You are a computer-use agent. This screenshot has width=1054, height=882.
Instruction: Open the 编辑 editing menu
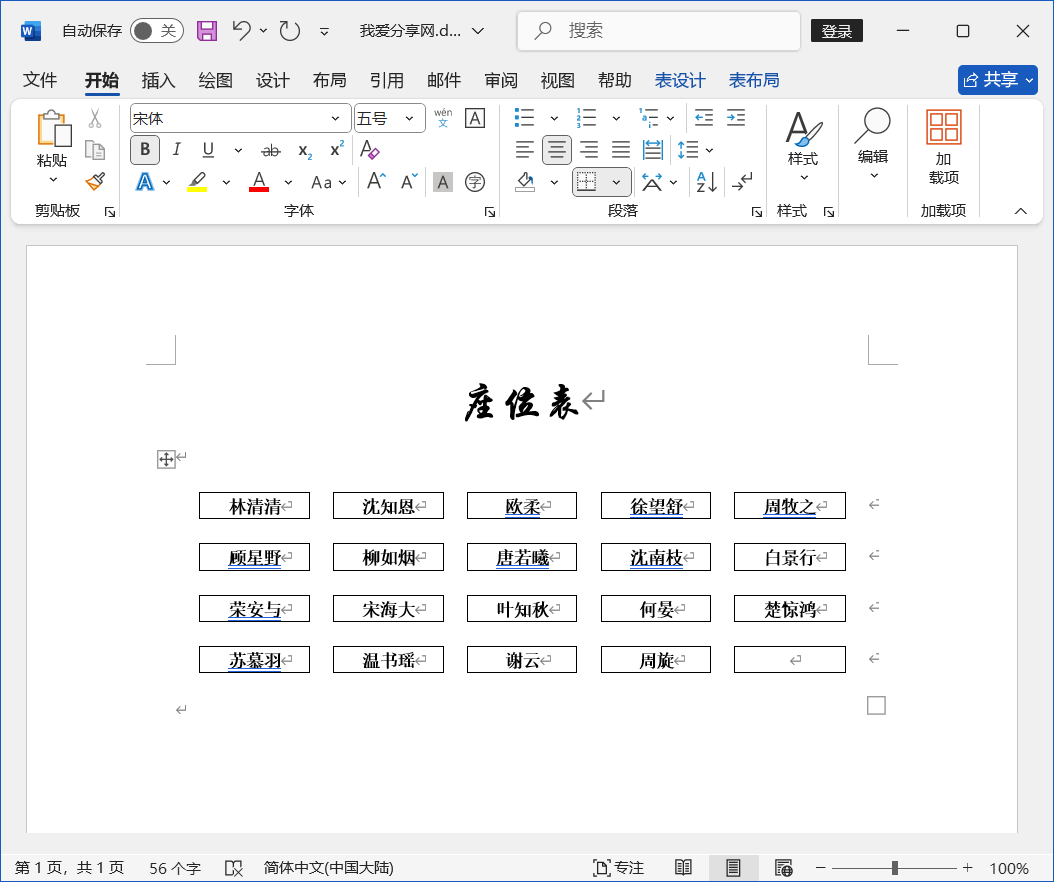pos(873,145)
